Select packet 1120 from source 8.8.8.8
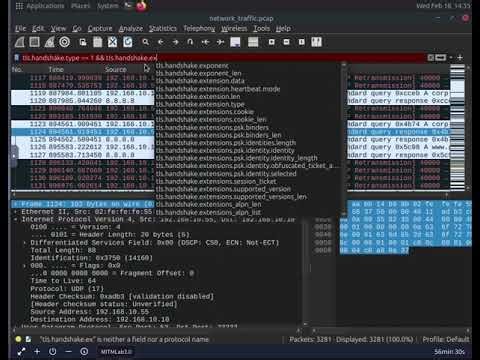 [x=83, y=101]
